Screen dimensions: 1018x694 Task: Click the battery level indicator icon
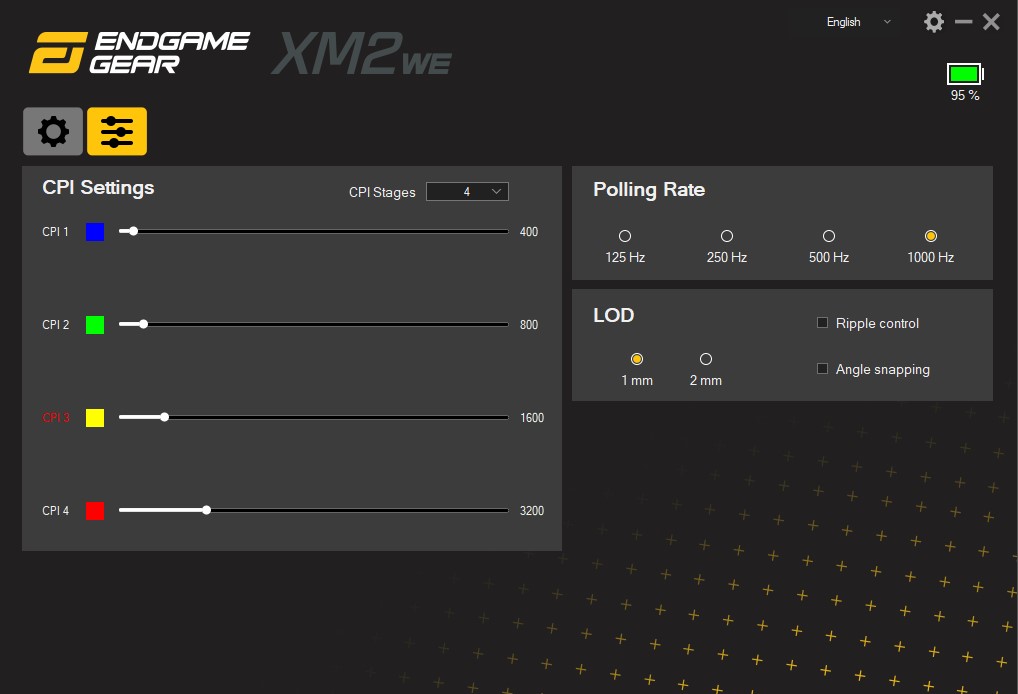coord(965,74)
